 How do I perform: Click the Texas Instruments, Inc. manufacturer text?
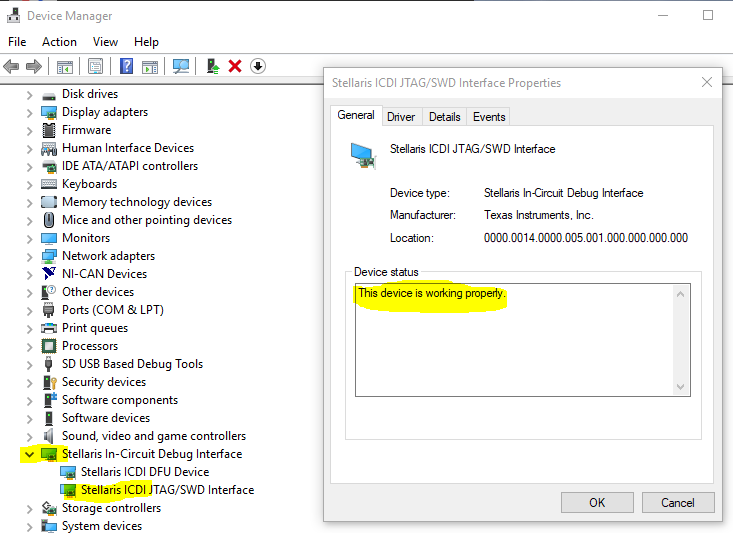click(539, 215)
